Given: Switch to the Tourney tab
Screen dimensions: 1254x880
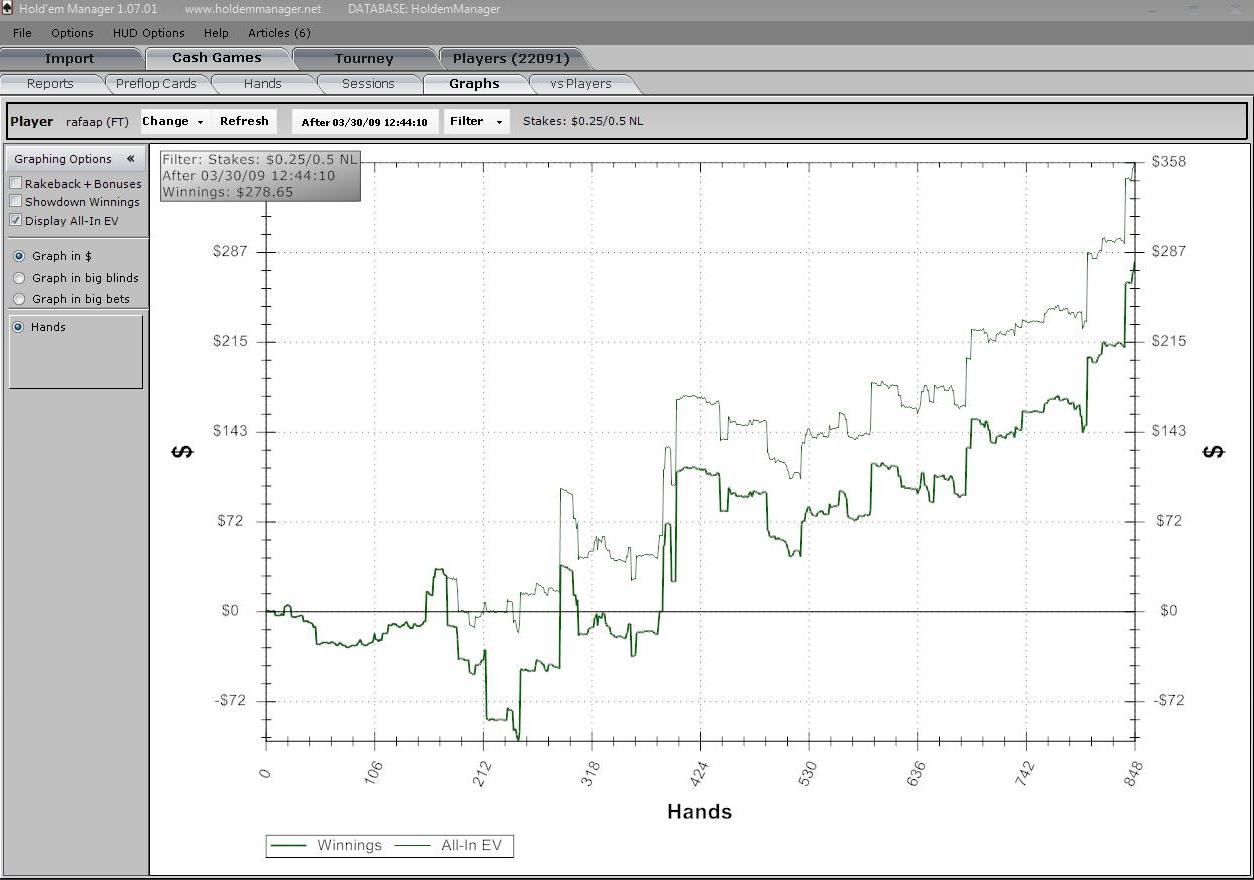Looking at the screenshot, I should (x=364, y=58).
